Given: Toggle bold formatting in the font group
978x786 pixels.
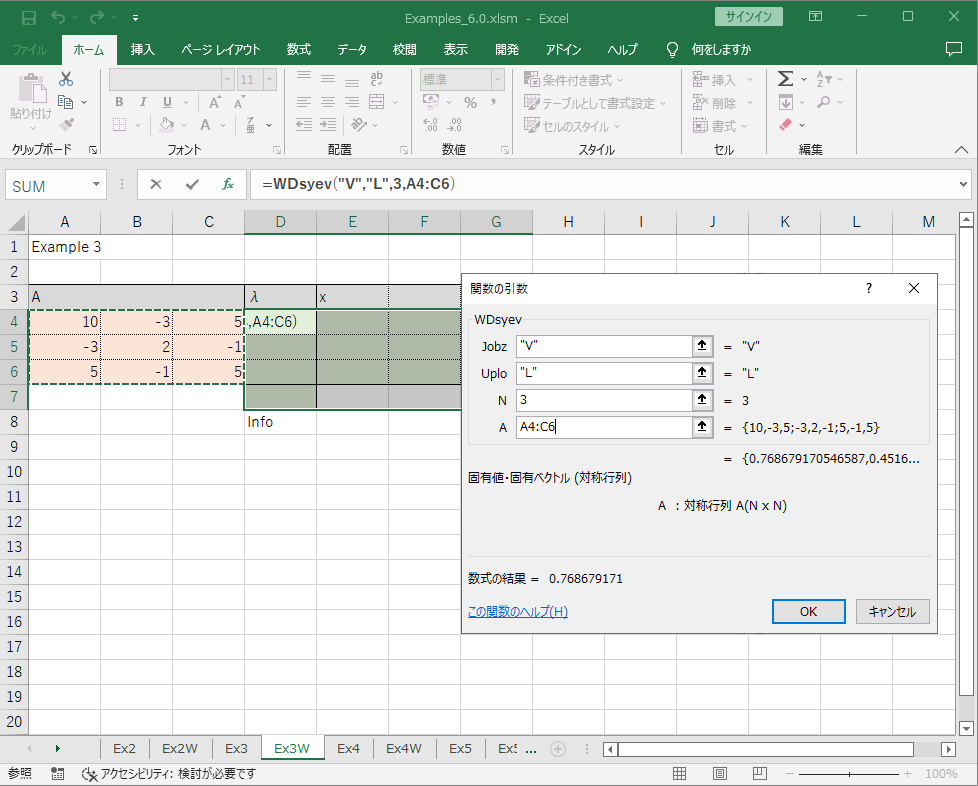Looking at the screenshot, I should (118, 102).
